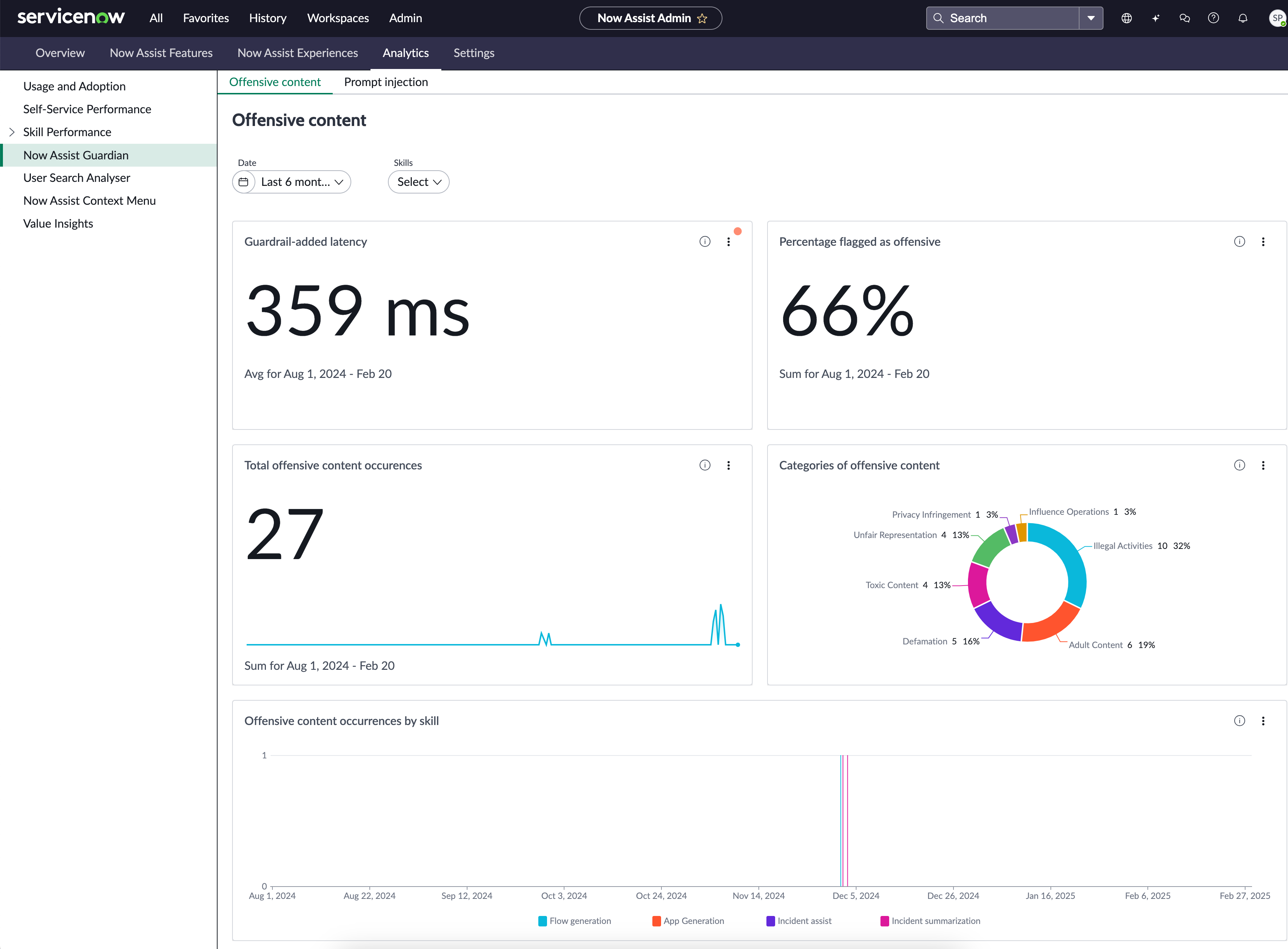Open Value Insights in sidebar
Viewport: 1288px width, 949px height.
click(x=58, y=224)
